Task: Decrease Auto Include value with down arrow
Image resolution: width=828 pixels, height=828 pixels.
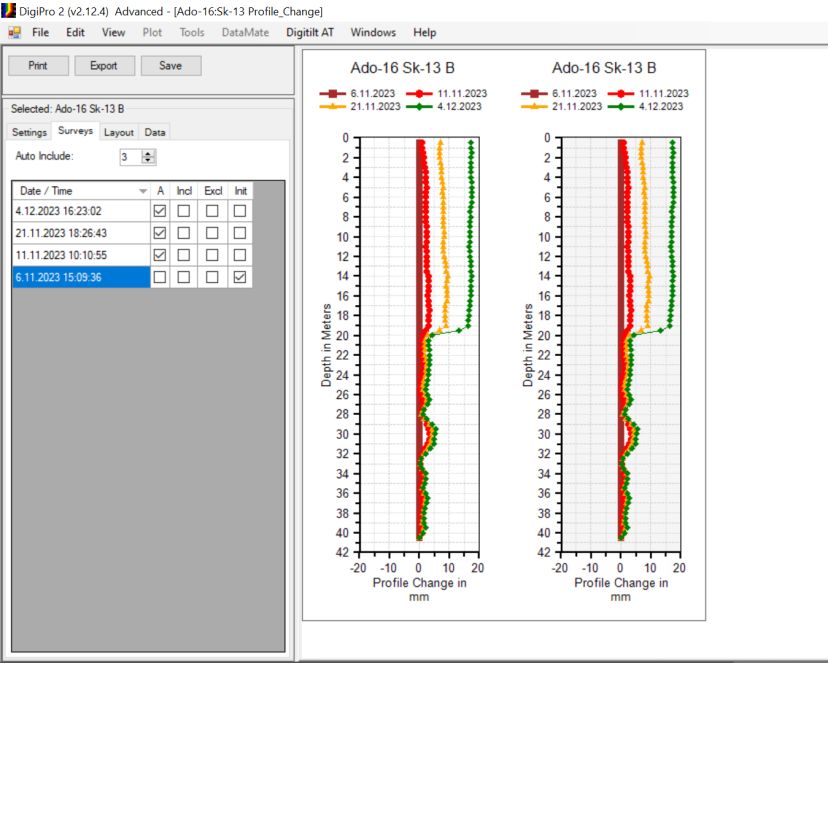Action: point(149,160)
